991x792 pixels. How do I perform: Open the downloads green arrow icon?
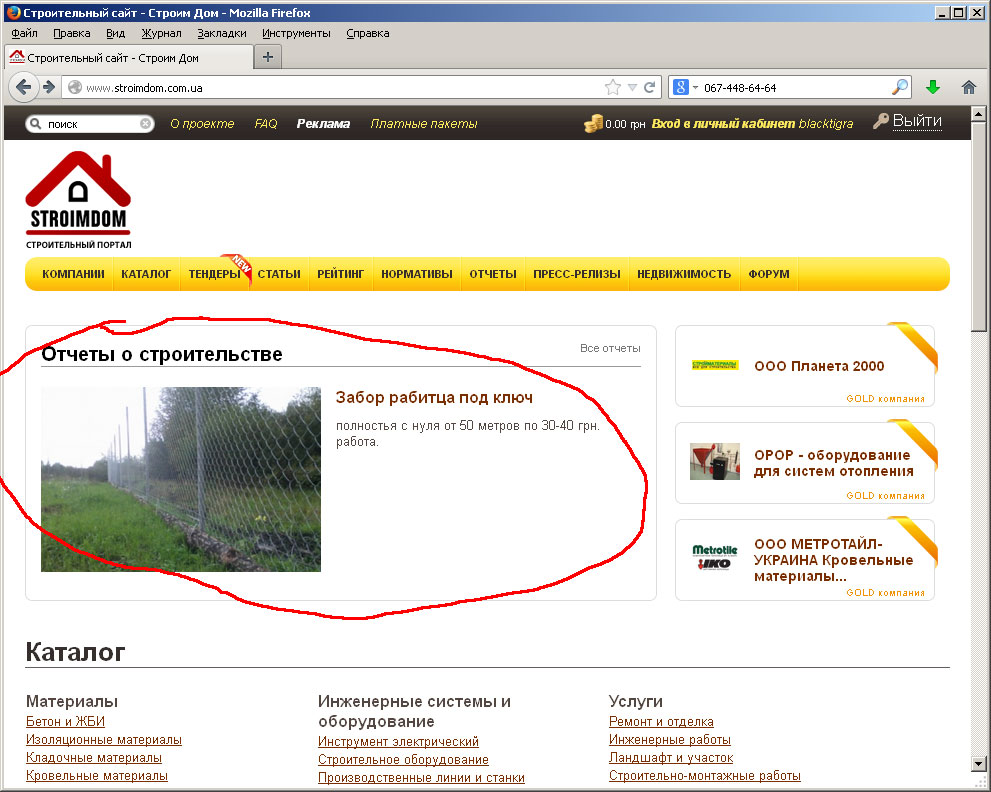tap(933, 87)
